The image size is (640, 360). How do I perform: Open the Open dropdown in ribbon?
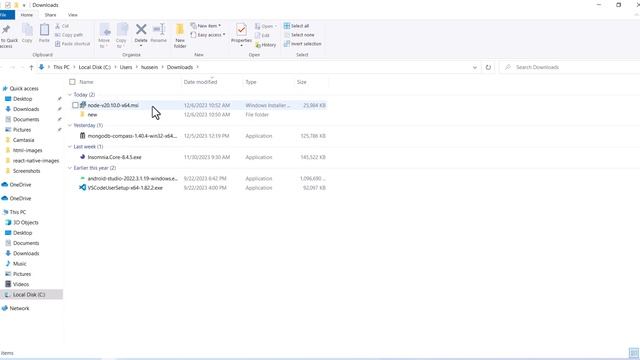[266, 26]
